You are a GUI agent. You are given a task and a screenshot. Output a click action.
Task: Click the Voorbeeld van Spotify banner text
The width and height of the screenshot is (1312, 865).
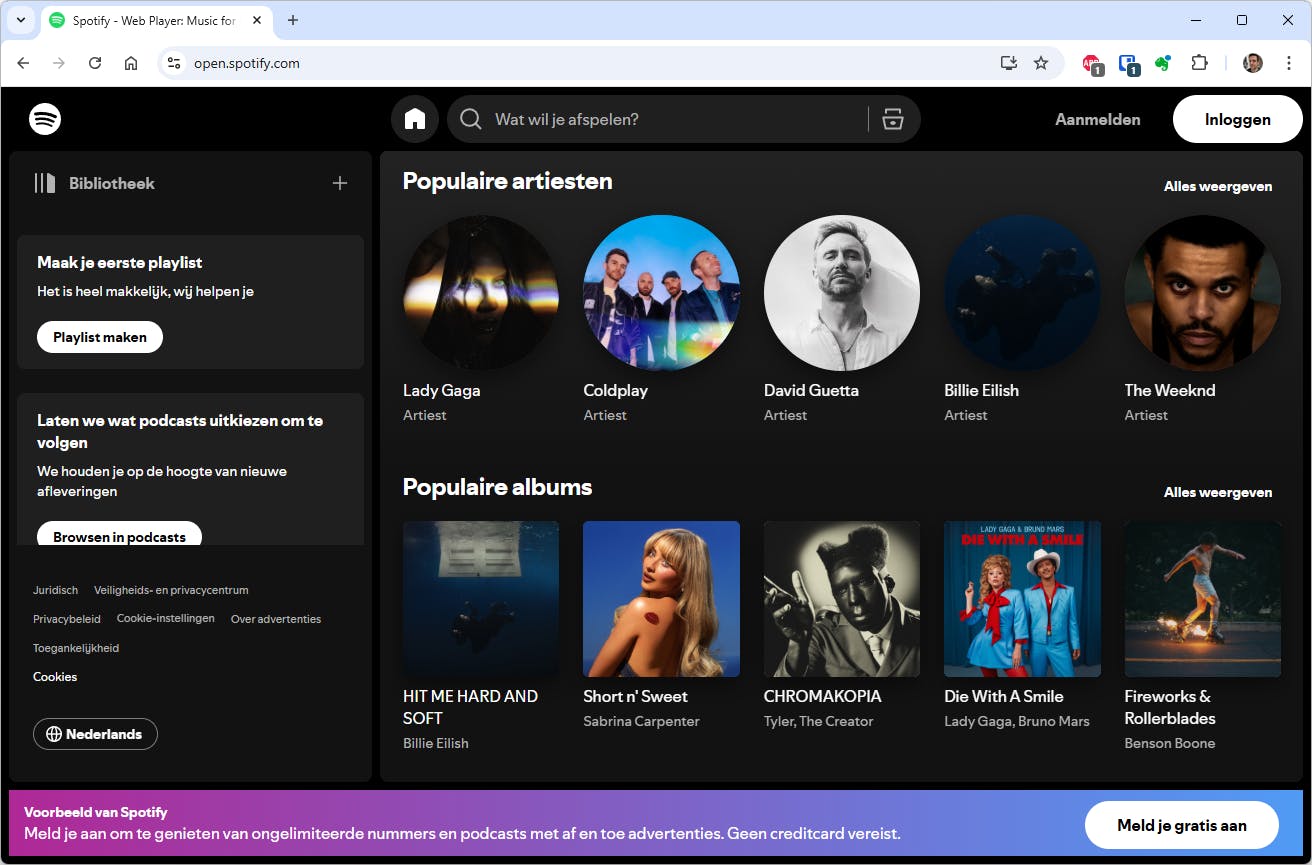tap(96, 812)
